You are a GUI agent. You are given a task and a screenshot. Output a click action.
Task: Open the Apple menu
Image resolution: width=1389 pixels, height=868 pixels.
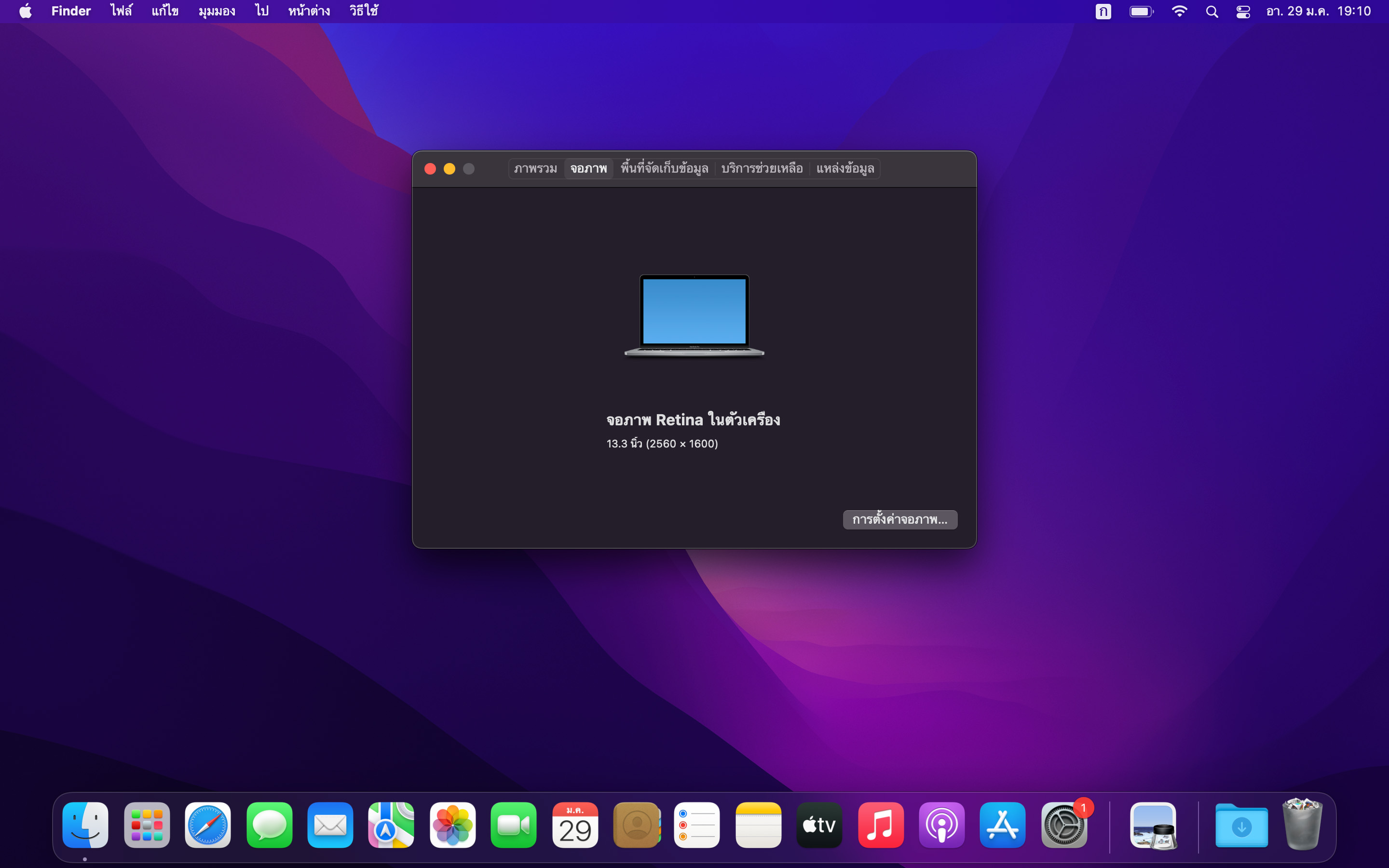pyautogui.click(x=25, y=12)
